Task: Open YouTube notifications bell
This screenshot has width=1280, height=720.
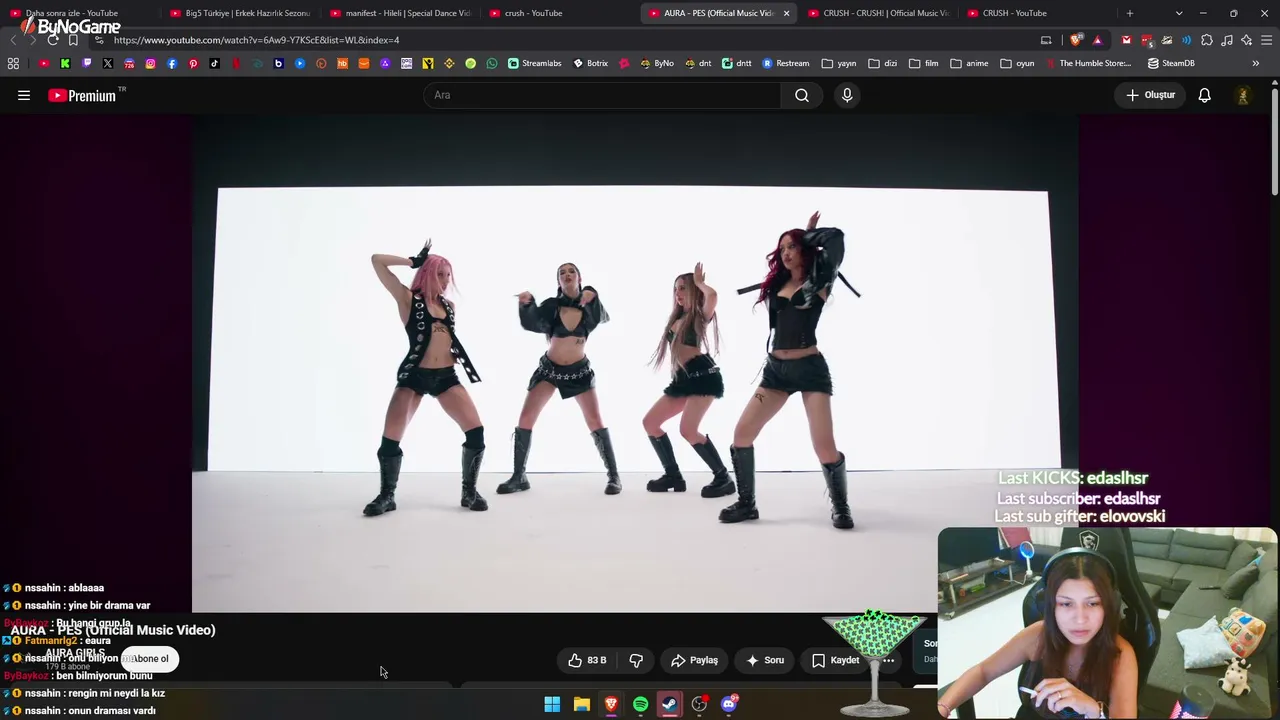Action: (1205, 95)
